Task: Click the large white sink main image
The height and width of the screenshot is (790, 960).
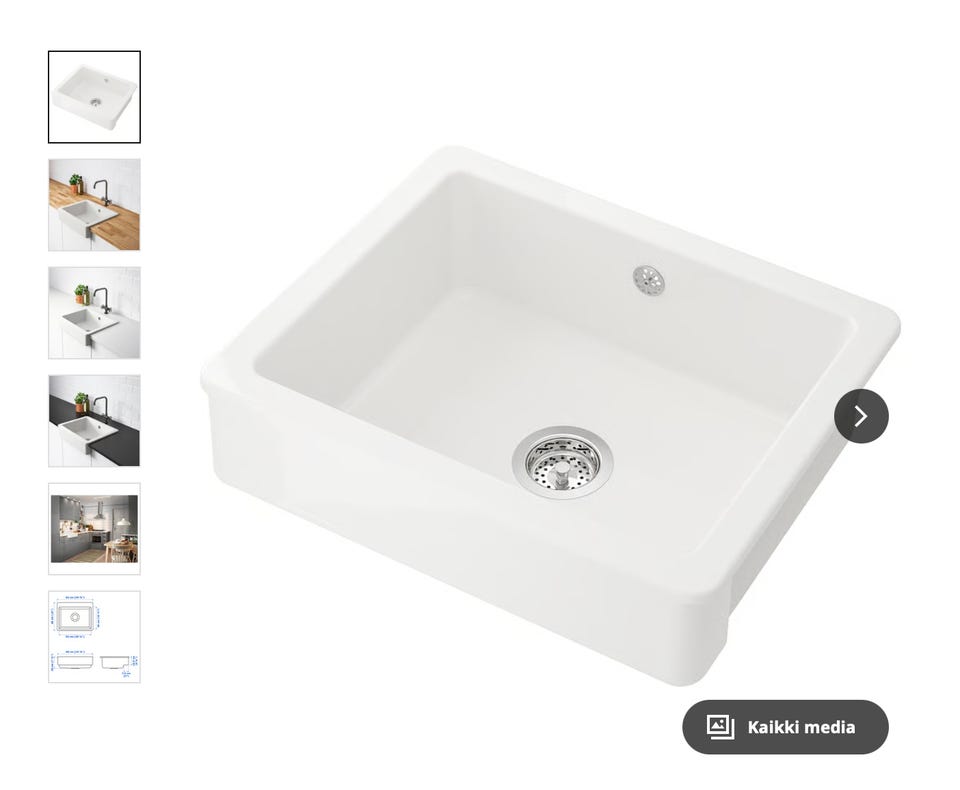Action: point(550,415)
